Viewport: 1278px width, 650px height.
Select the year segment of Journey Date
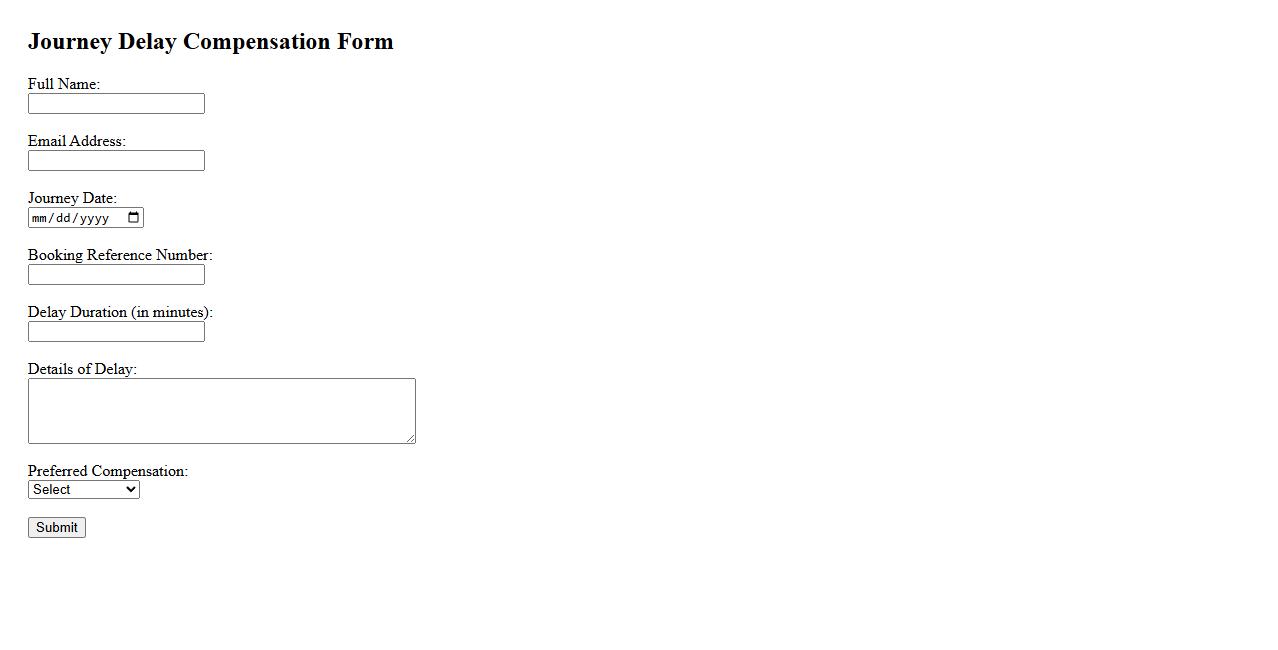coord(93,218)
